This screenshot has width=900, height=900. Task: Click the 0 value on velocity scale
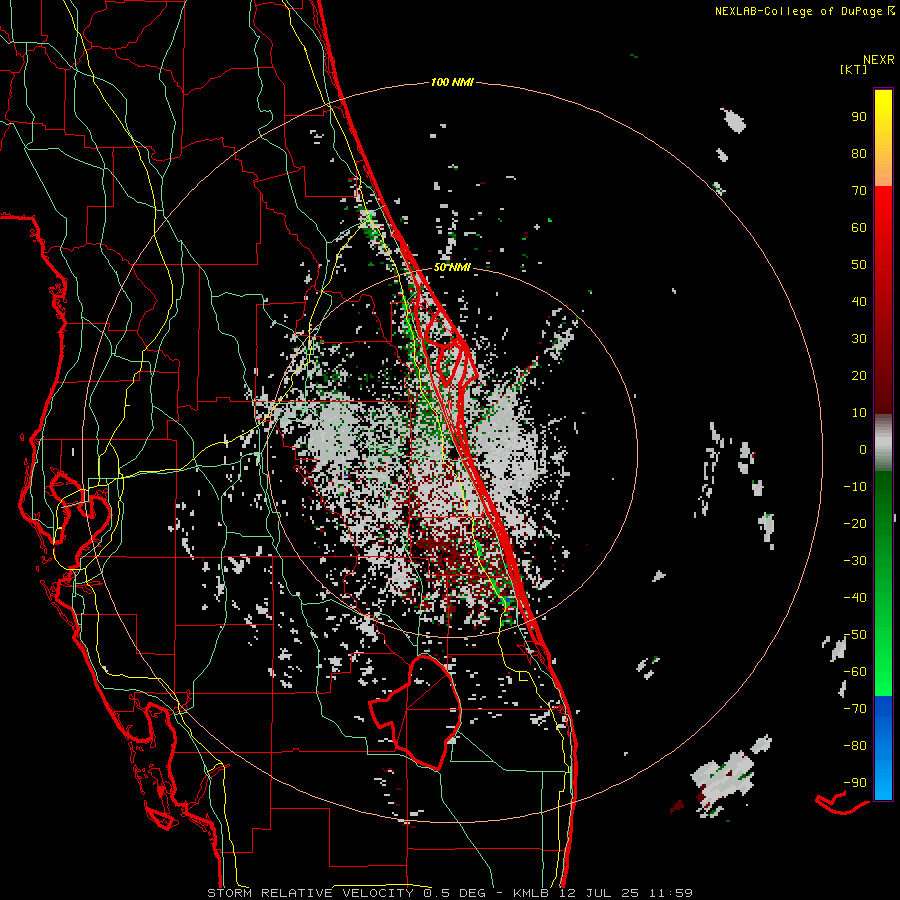tap(863, 450)
